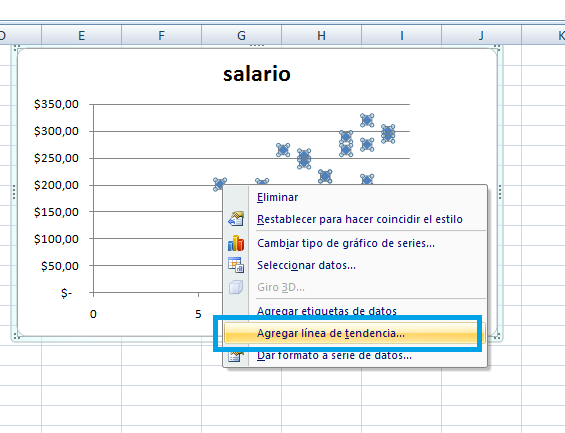Image resolution: width=565 pixels, height=433 pixels.
Task: Click the $300,00 axis label
Action: point(56,131)
